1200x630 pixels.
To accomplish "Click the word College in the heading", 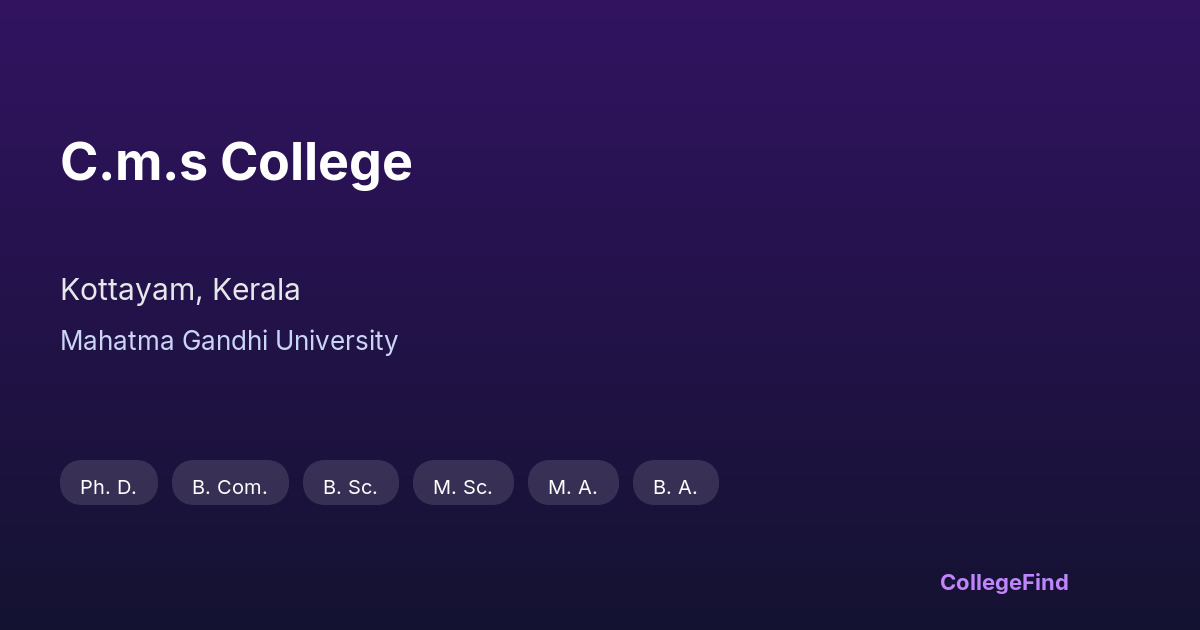I will coord(316,162).
